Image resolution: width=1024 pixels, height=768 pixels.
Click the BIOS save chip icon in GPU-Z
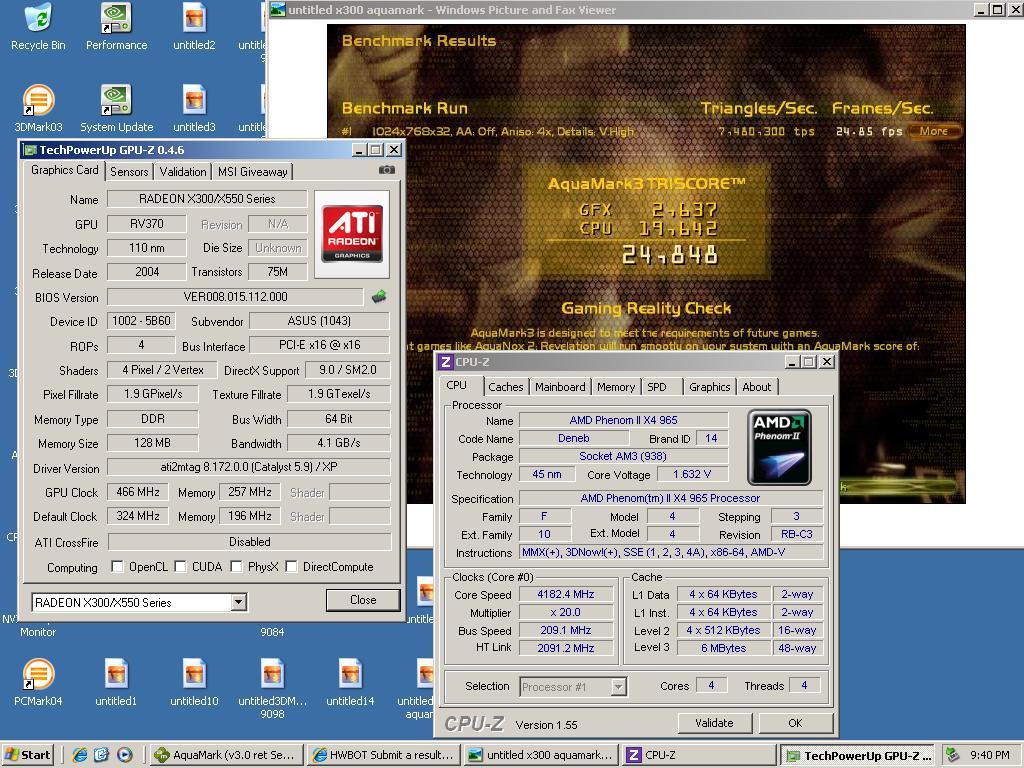pyautogui.click(x=379, y=296)
